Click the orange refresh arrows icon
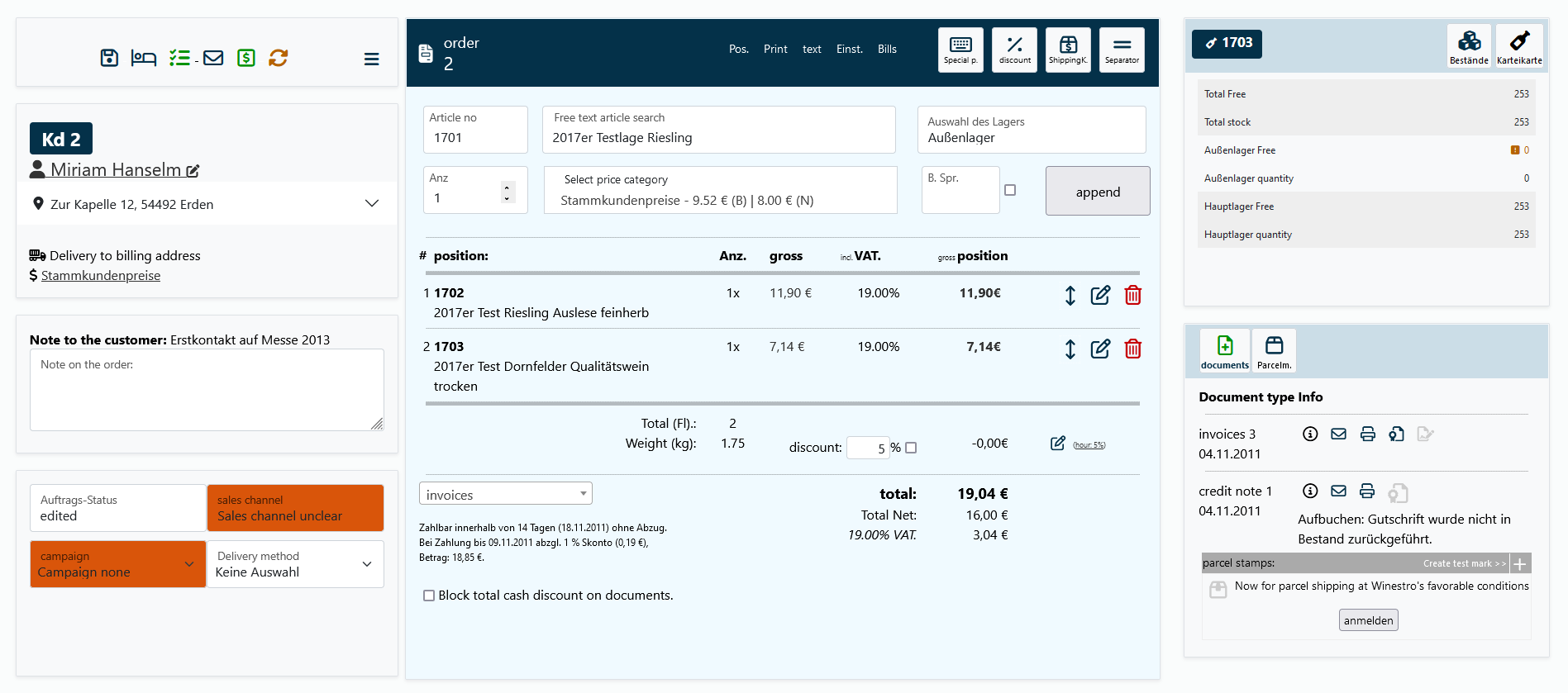 (279, 58)
